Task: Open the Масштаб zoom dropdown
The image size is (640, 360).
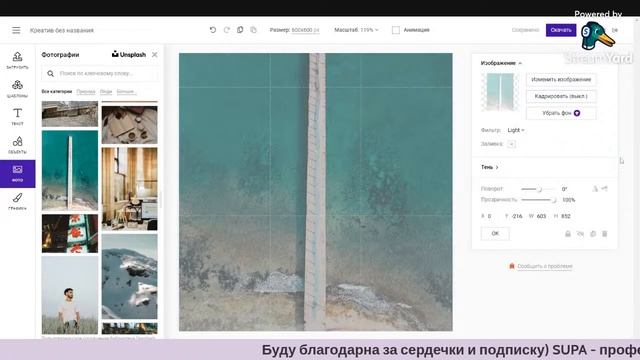Action: click(356, 30)
